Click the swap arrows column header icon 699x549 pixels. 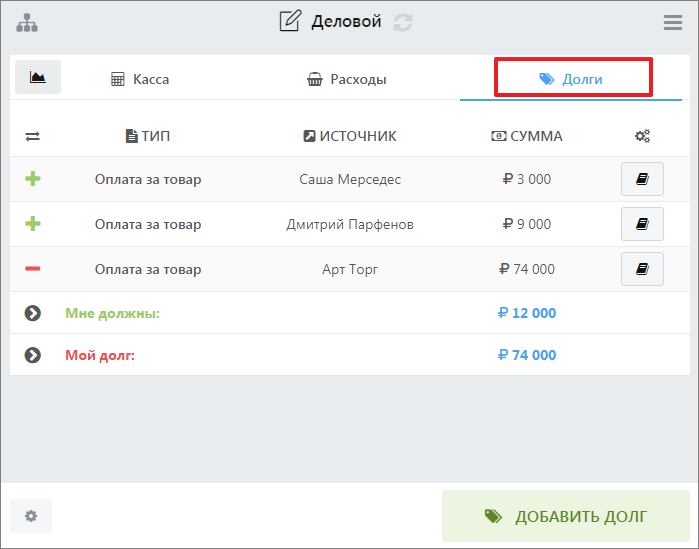33,136
